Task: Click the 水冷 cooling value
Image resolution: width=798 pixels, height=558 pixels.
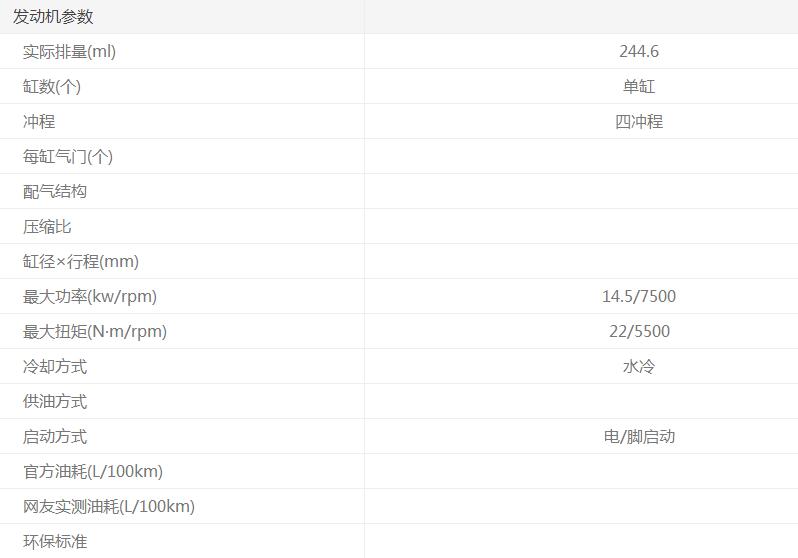Action: click(x=639, y=367)
